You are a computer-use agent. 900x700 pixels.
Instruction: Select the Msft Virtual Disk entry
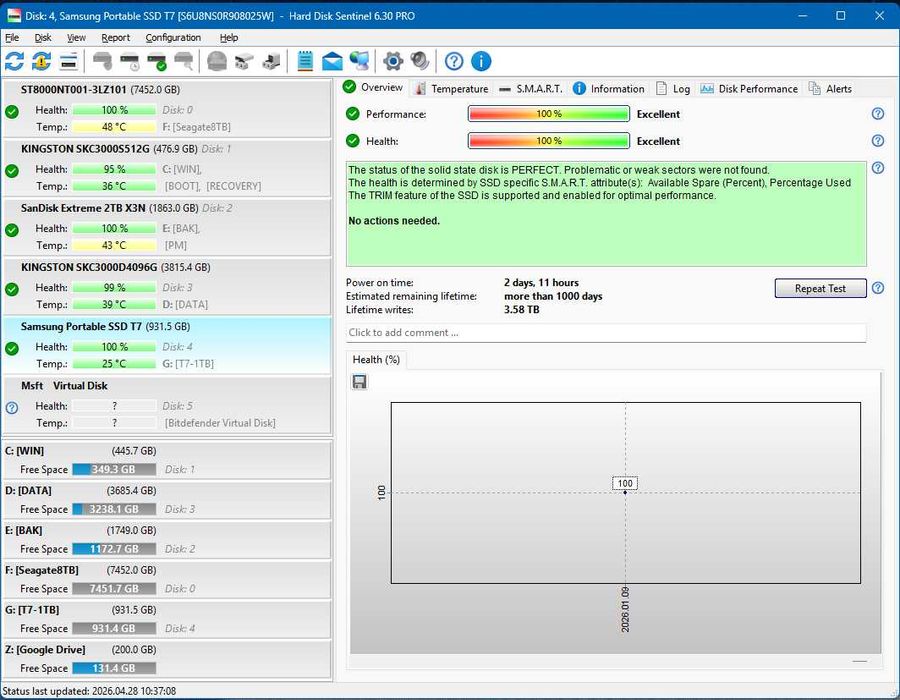[x=167, y=405]
